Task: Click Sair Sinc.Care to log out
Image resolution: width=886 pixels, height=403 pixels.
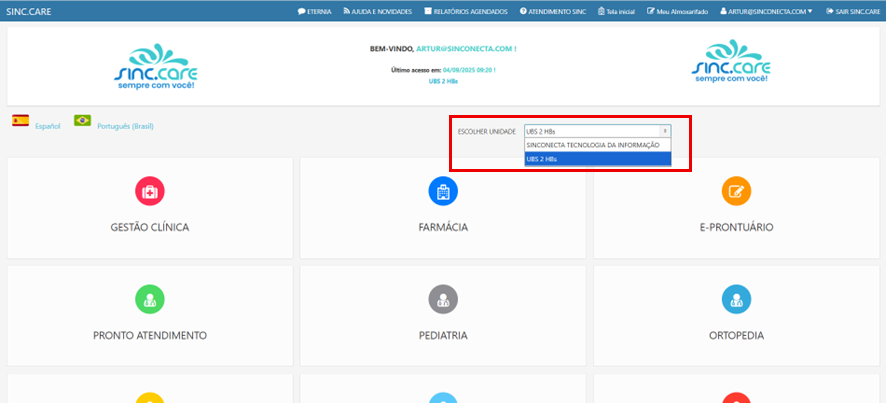Action: [x=853, y=11]
